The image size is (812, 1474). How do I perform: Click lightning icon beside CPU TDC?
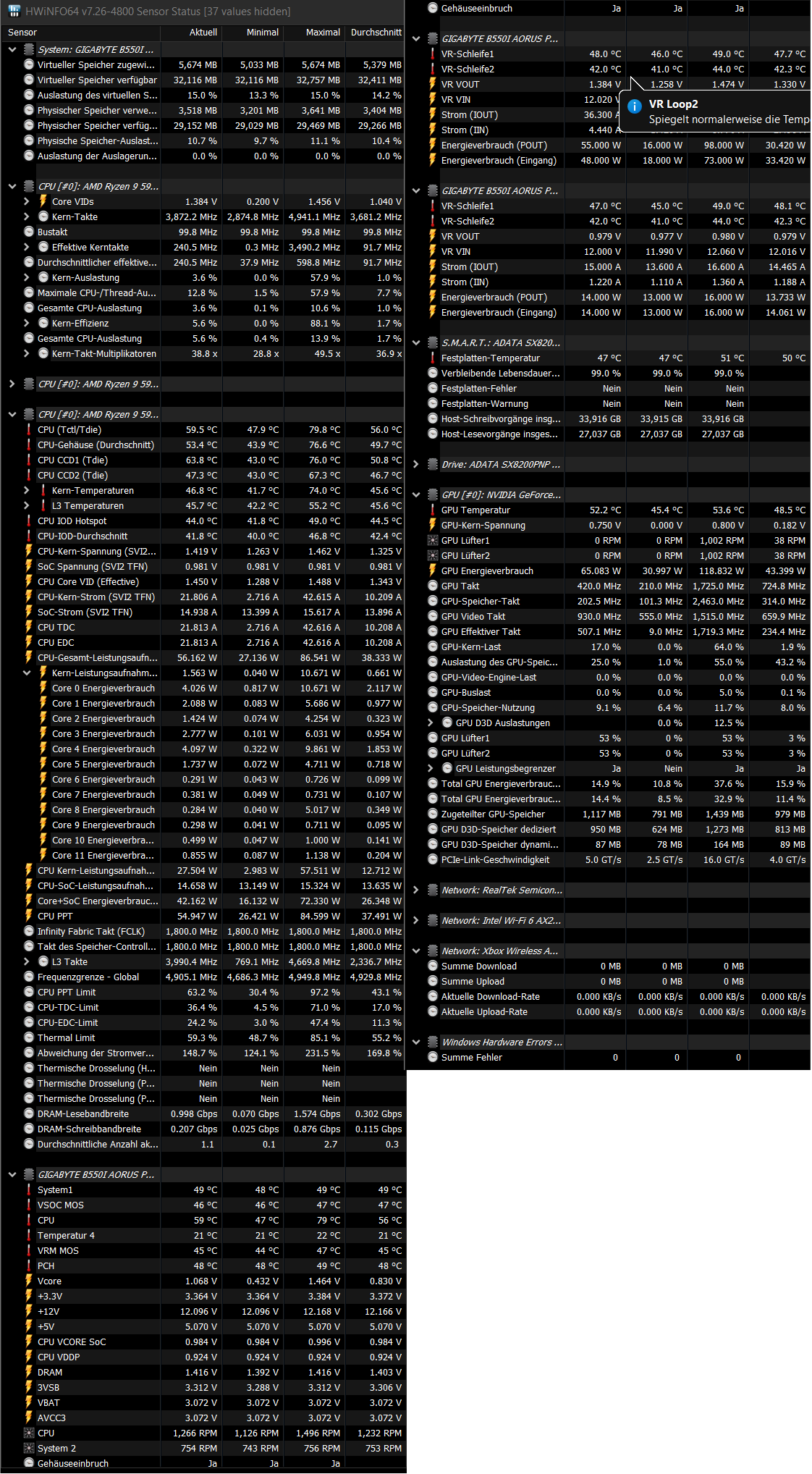29,627
